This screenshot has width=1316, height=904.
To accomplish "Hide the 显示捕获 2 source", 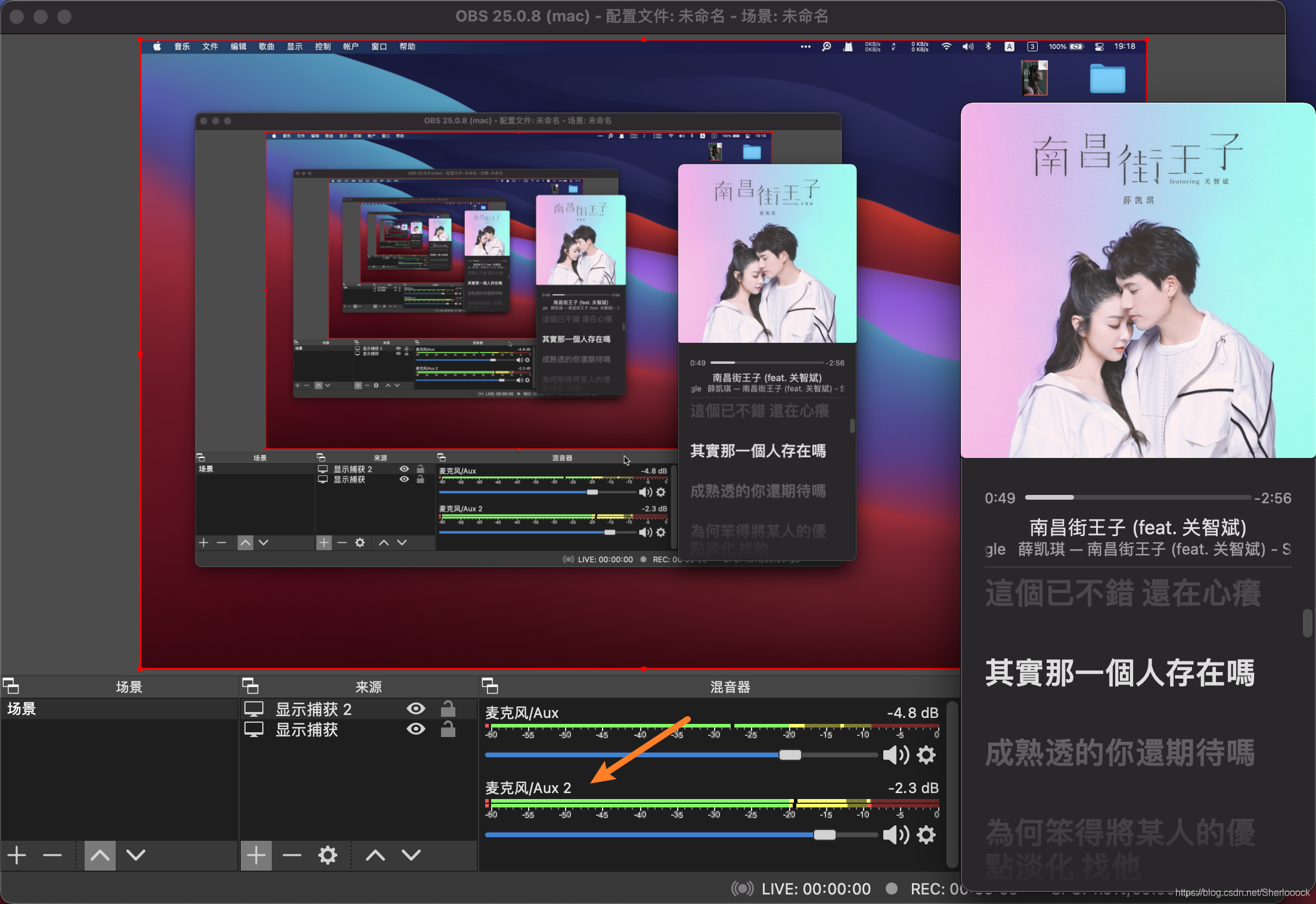I will (x=415, y=709).
